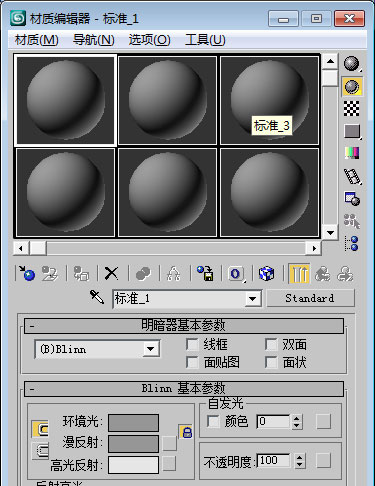Open the Sample Type sphere flyout

point(352,64)
